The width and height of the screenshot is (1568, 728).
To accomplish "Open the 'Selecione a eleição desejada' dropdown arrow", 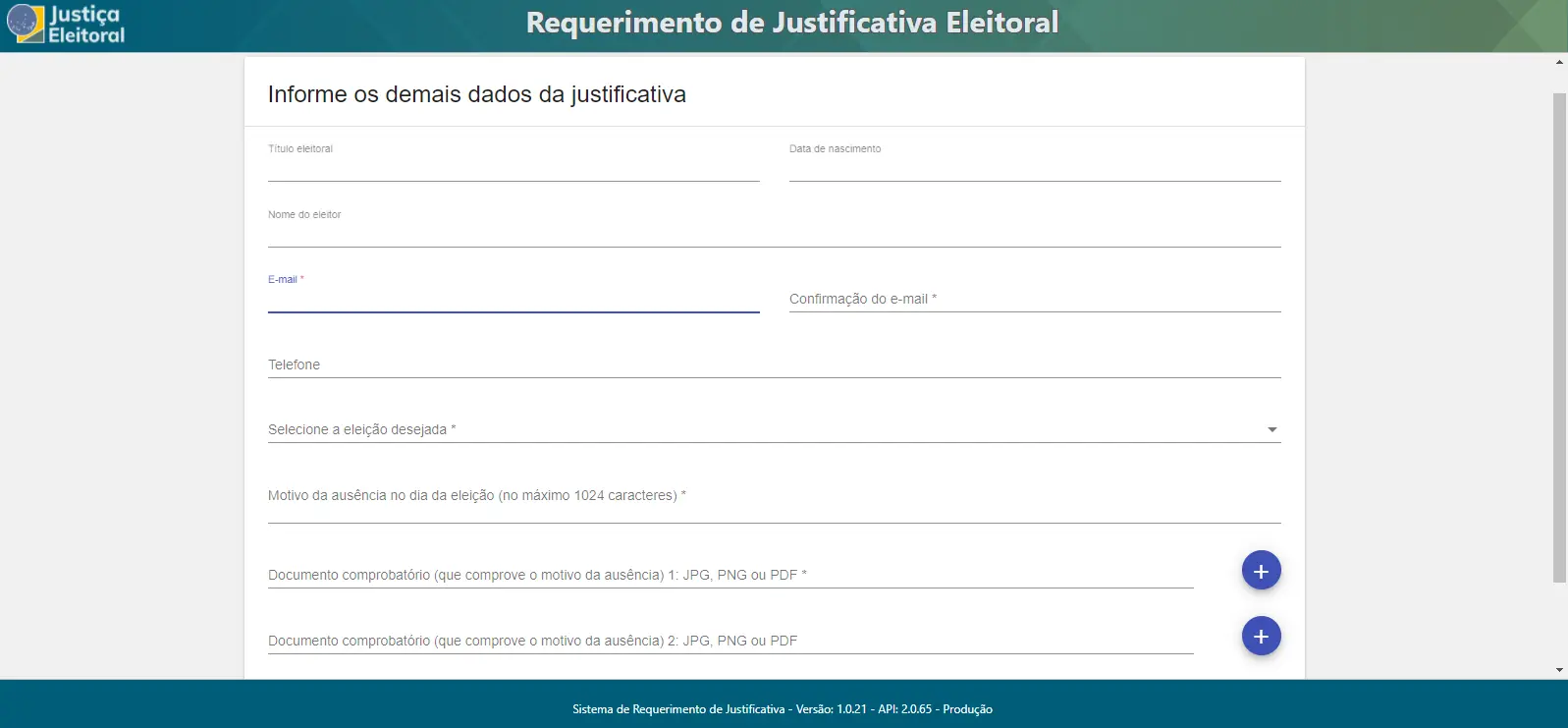I will (1271, 429).
